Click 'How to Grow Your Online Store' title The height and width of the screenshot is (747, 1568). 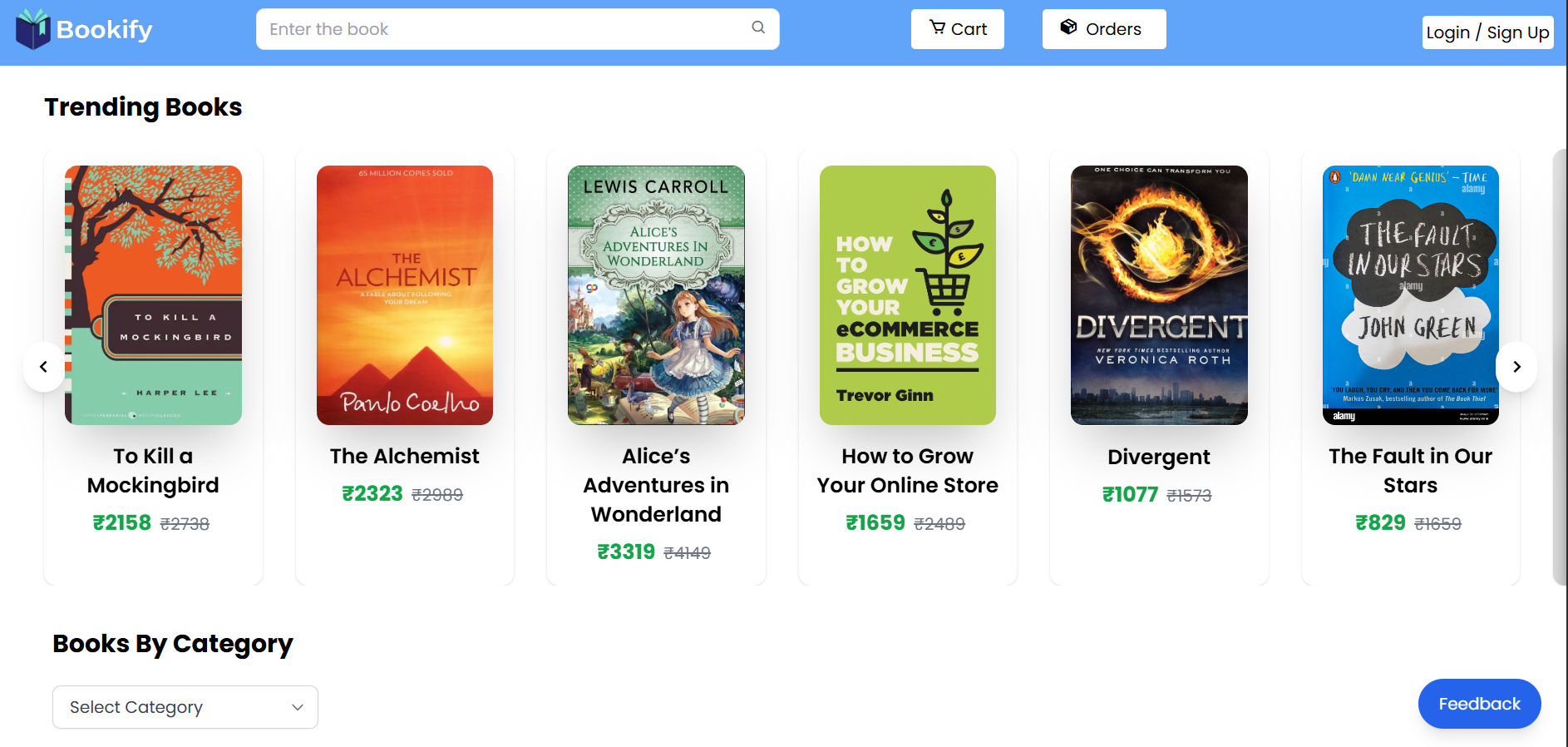[908, 471]
